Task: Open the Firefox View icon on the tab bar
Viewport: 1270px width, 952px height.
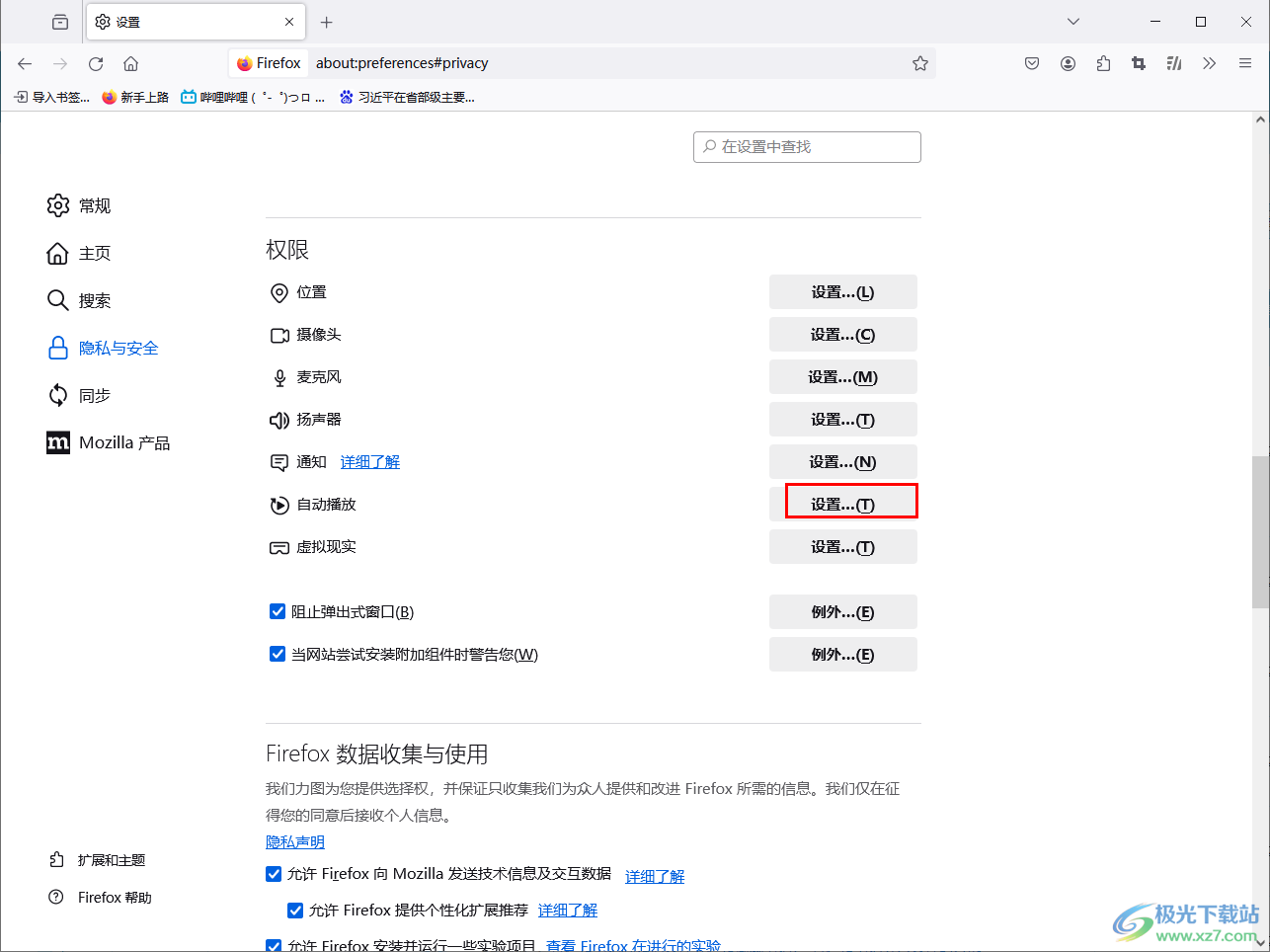Action: point(60,22)
